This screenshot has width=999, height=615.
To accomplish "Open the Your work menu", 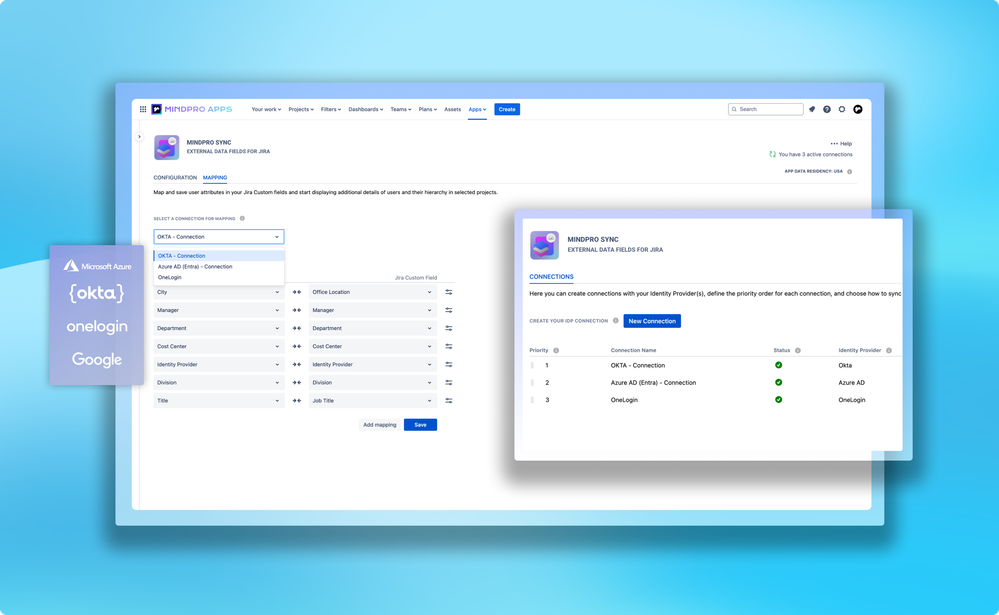I will pos(266,109).
